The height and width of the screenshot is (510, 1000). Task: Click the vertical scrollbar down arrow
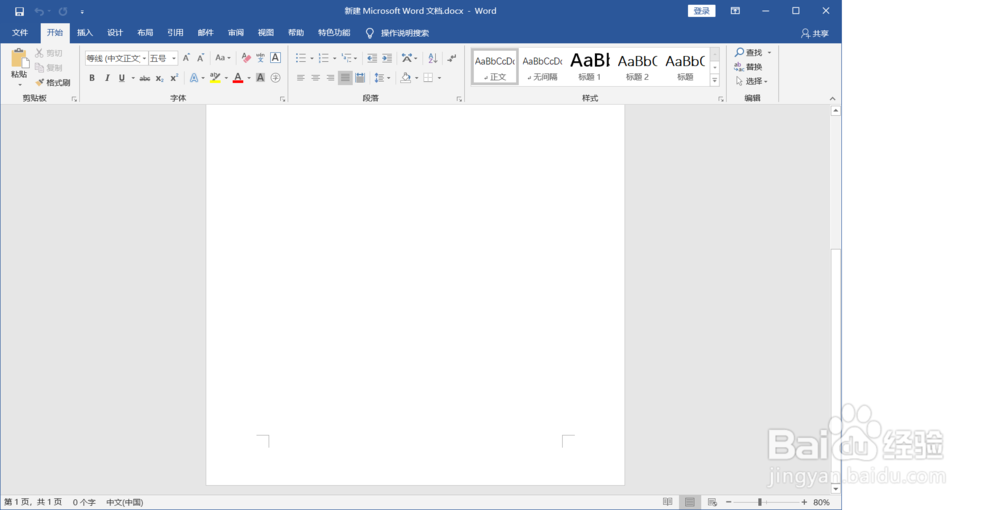[x=835, y=489]
